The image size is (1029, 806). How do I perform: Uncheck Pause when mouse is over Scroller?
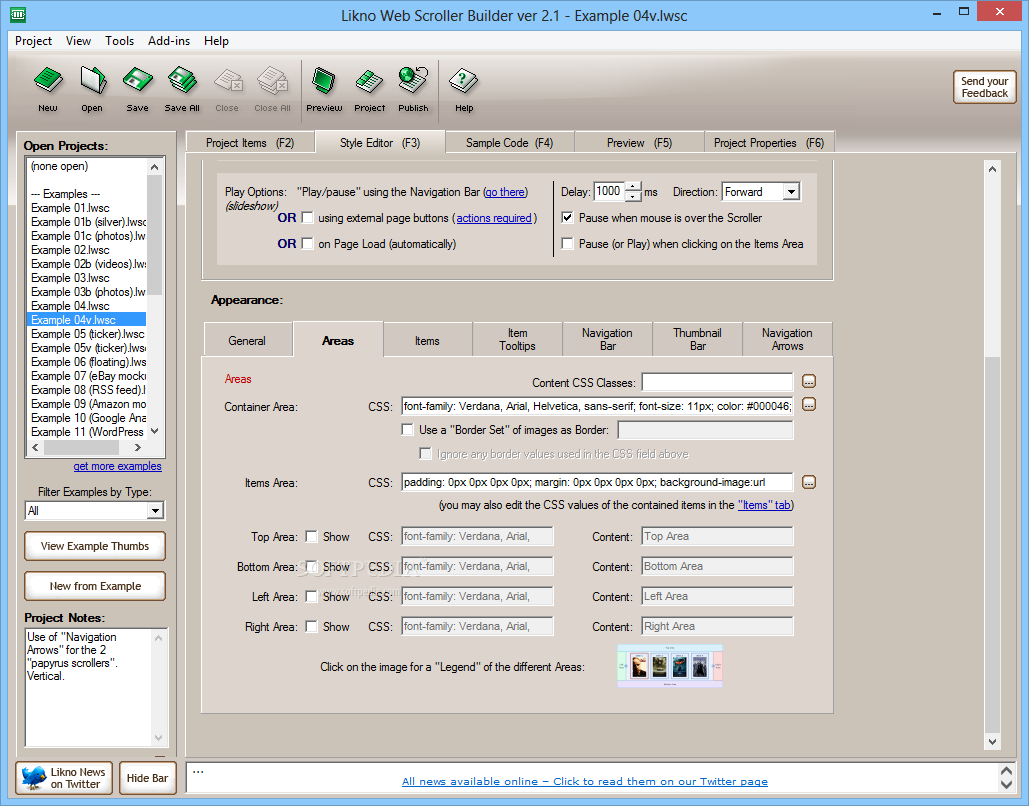point(568,218)
